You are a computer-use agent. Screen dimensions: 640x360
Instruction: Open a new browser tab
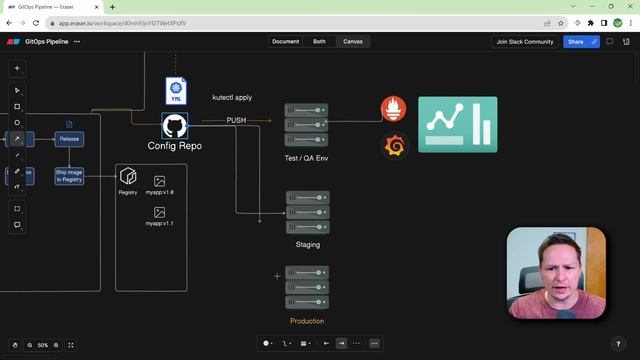(112, 7)
